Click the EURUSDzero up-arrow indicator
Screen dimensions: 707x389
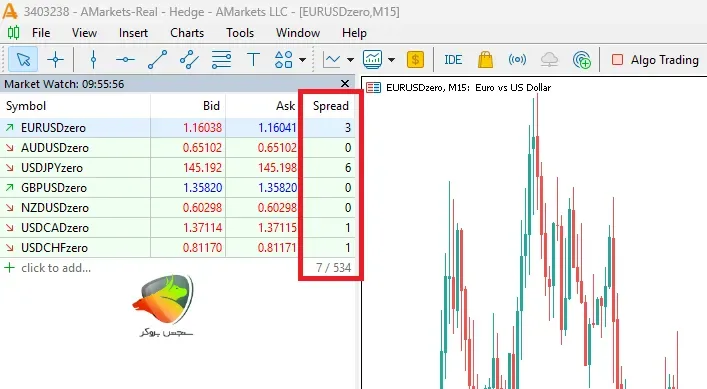pyautogui.click(x=9, y=128)
